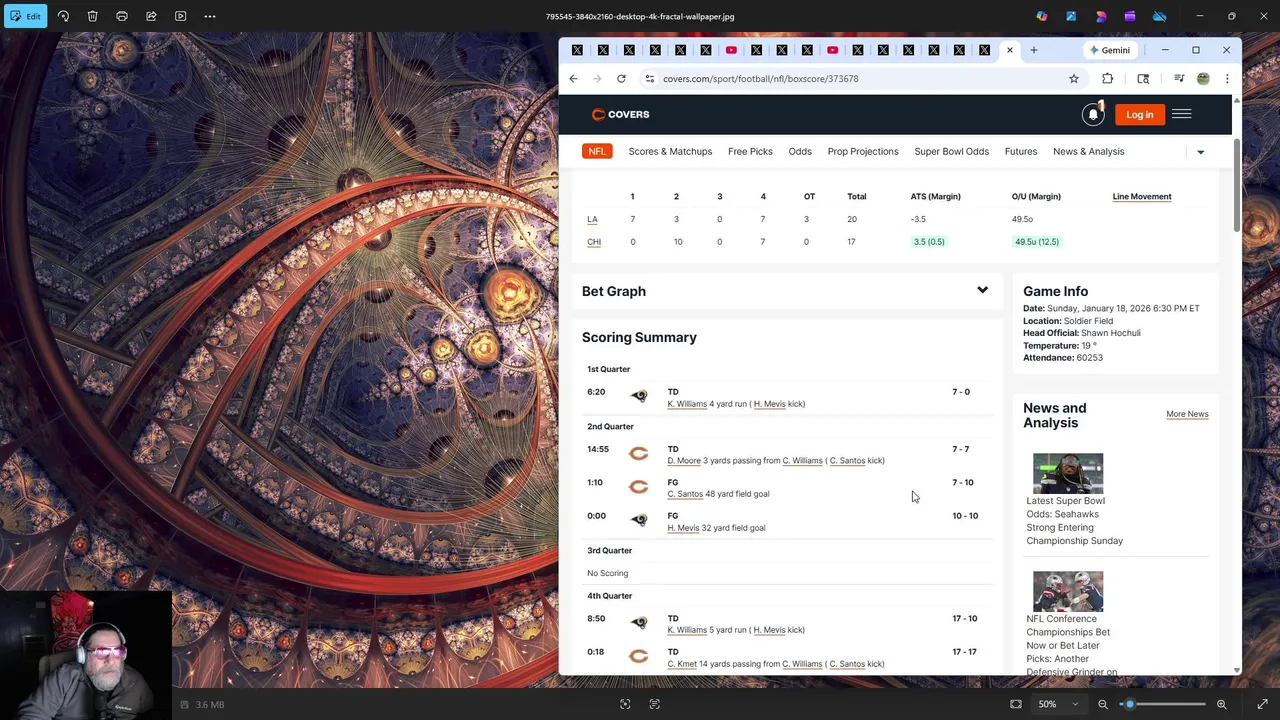Open Prop Projections menu item

[x=863, y=152]
